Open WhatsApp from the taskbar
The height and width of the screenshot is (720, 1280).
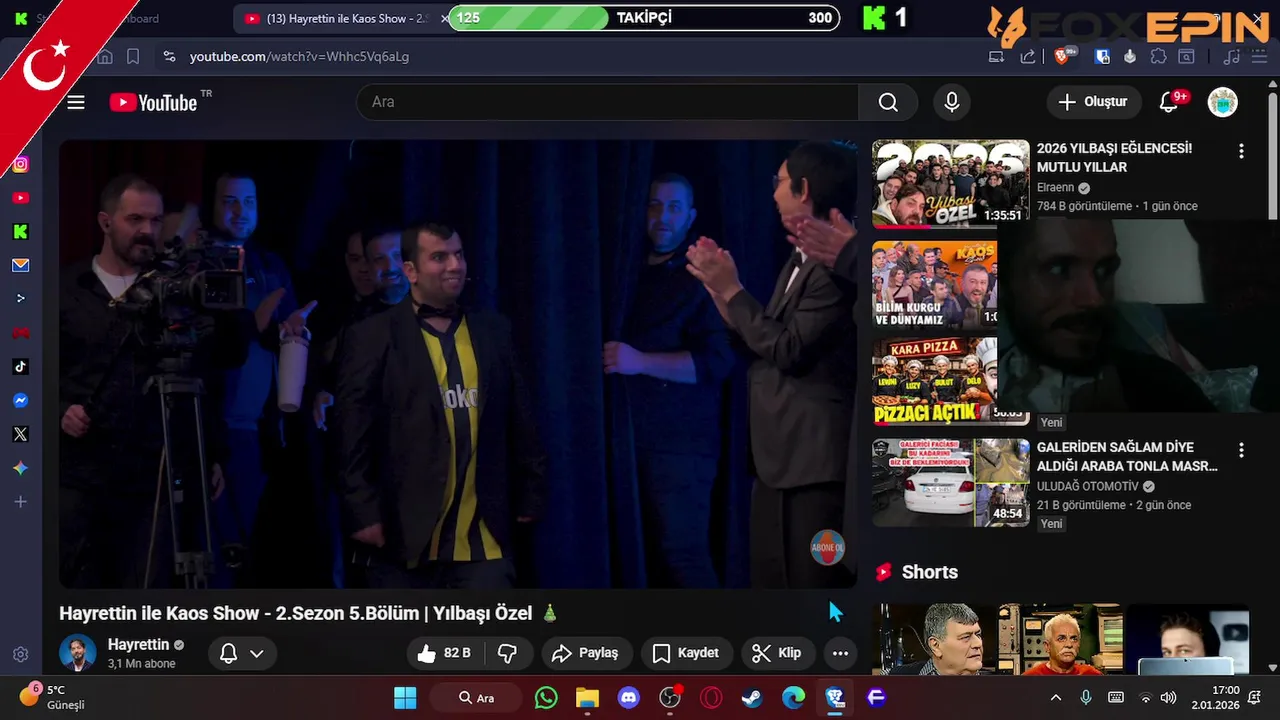click(x=546, y=697)
